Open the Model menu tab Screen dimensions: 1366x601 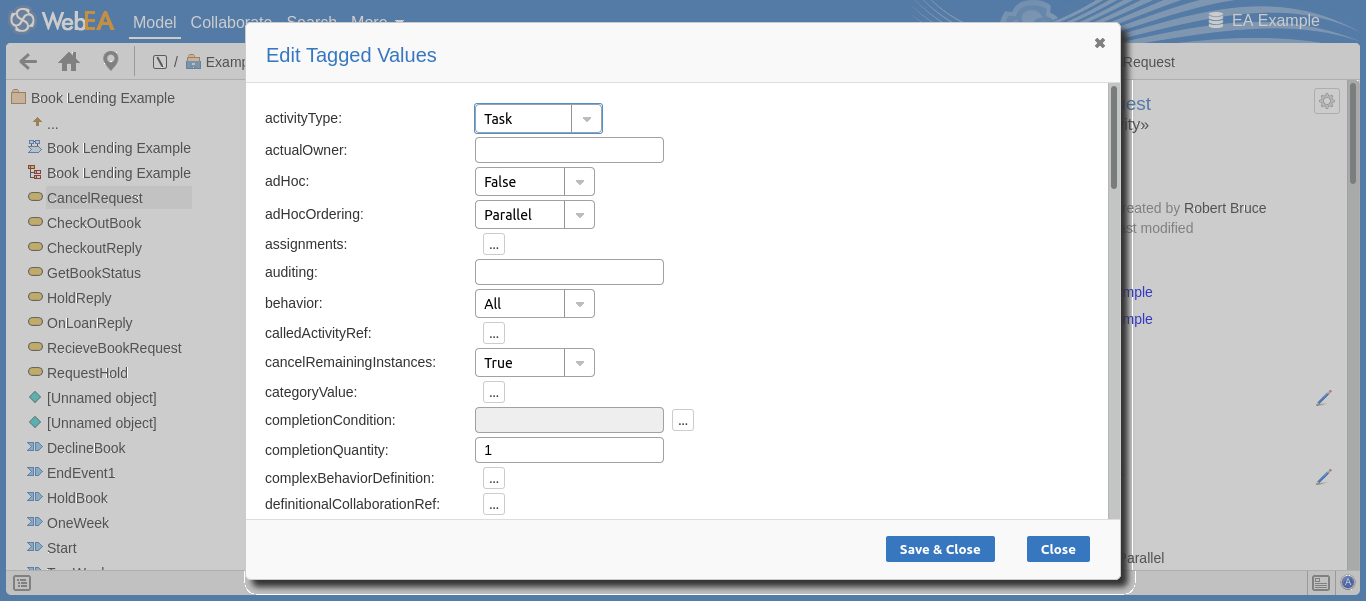point(154,22)
